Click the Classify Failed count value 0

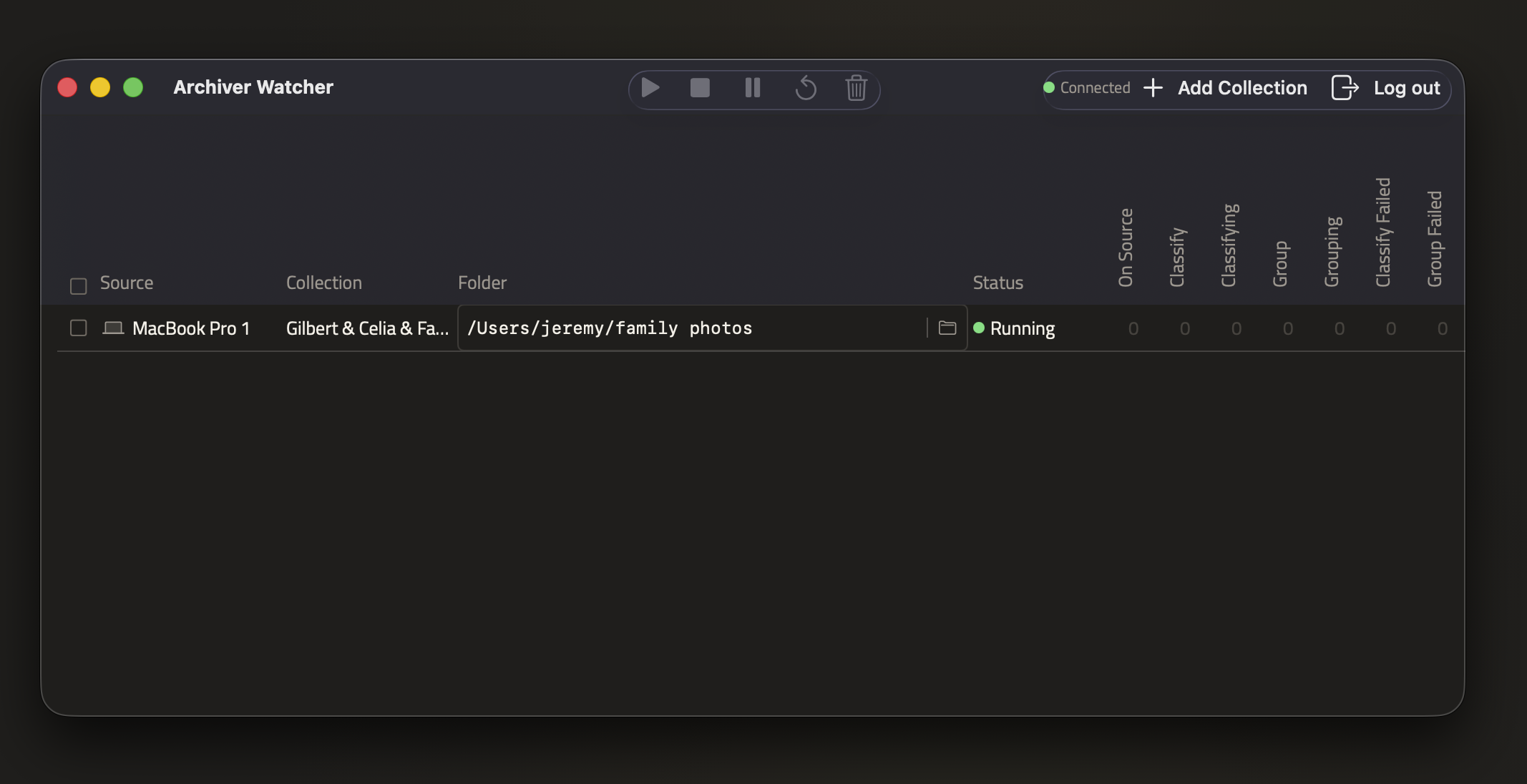point(1391,328)
